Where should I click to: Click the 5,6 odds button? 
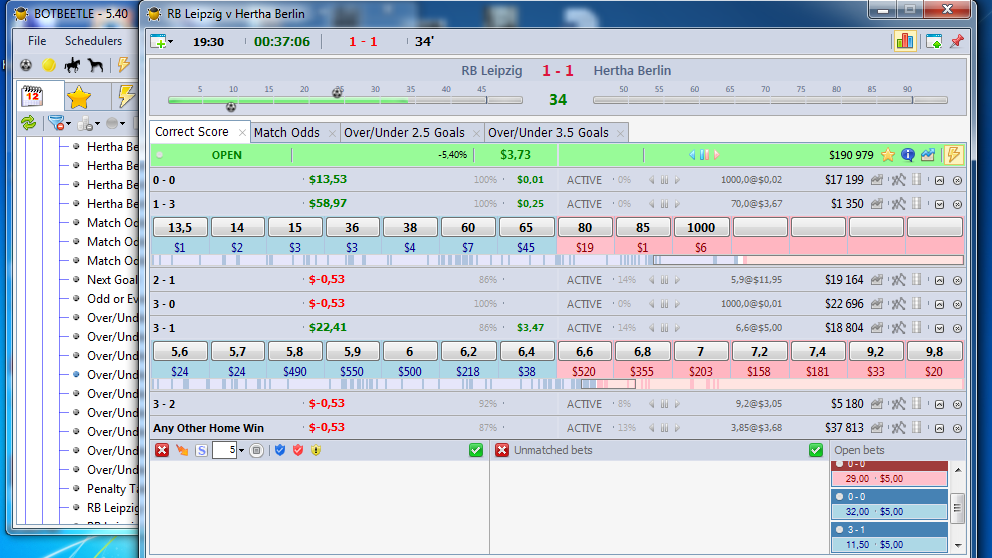point(180,351)
